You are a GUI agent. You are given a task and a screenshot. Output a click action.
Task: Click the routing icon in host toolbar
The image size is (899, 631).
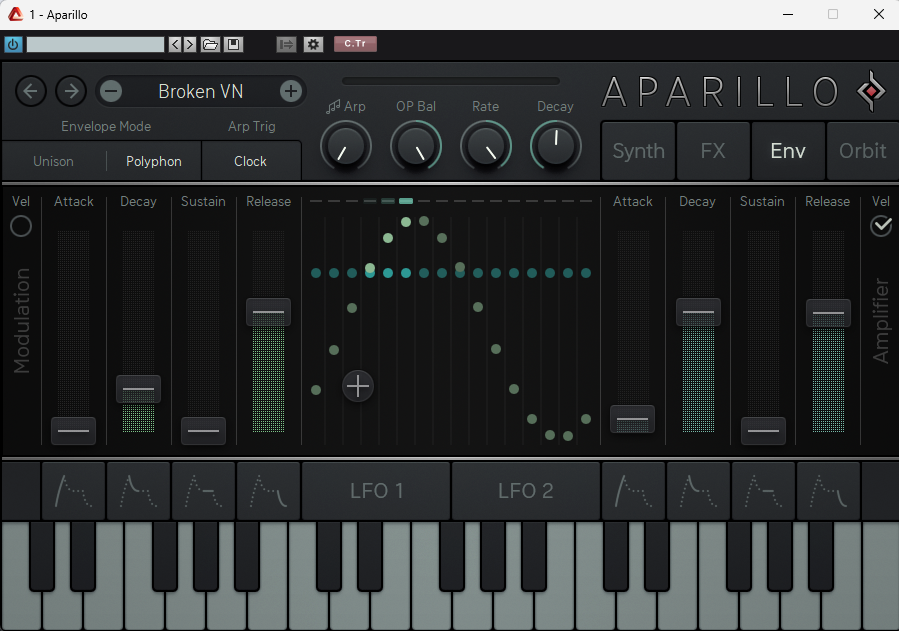click(286, 44)
